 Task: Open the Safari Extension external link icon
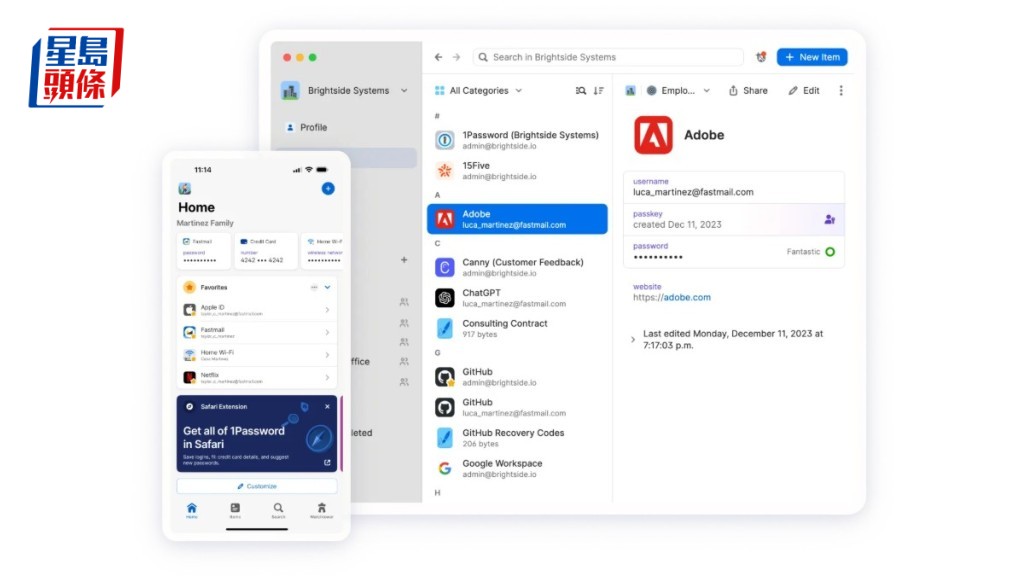[327, 462]
